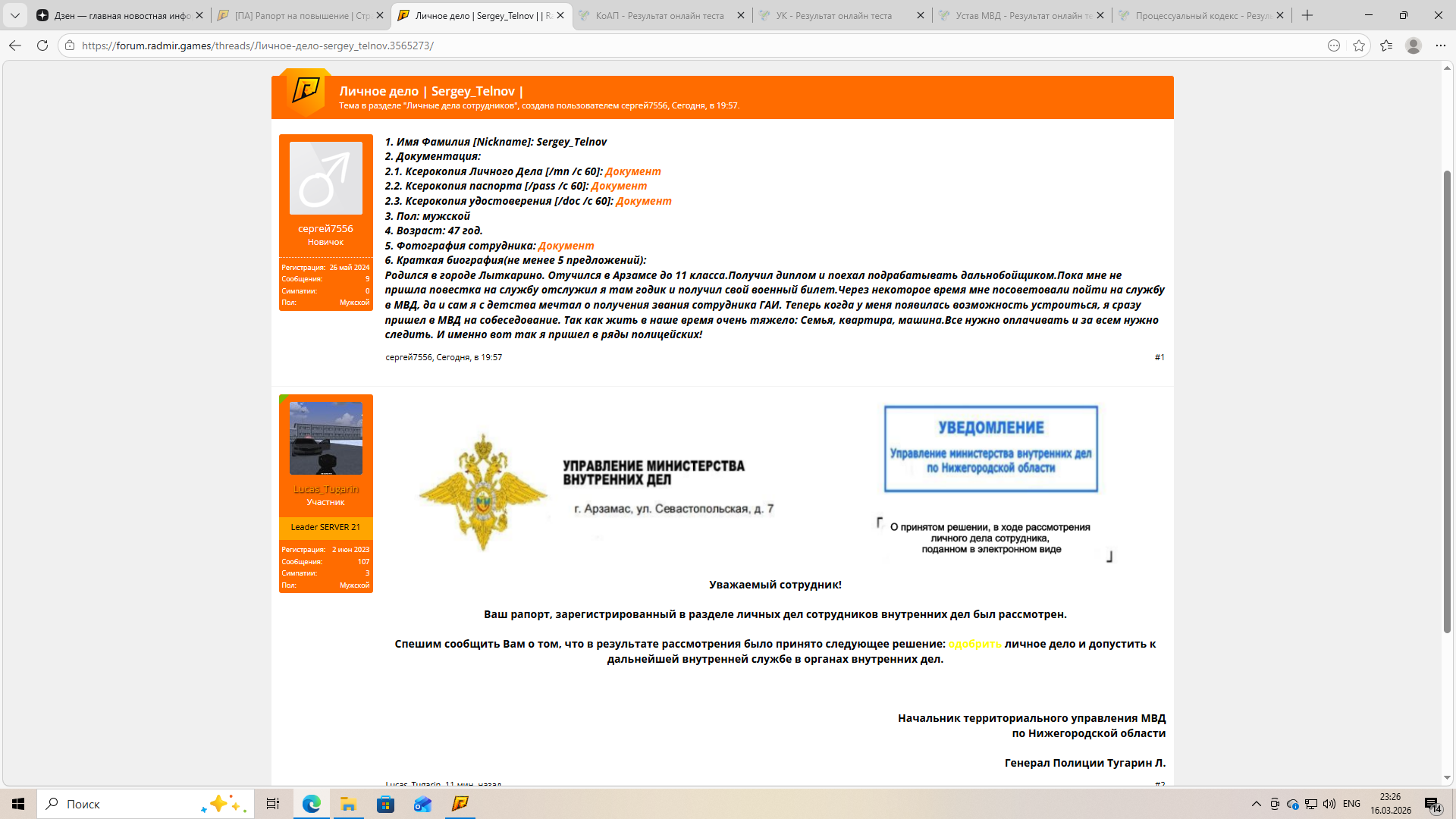Image resolution: width=1456 pixels, height=819 pixels.
Task: Click the page vertical scrollbar thumb
Action: click(x=1447, y=402)
